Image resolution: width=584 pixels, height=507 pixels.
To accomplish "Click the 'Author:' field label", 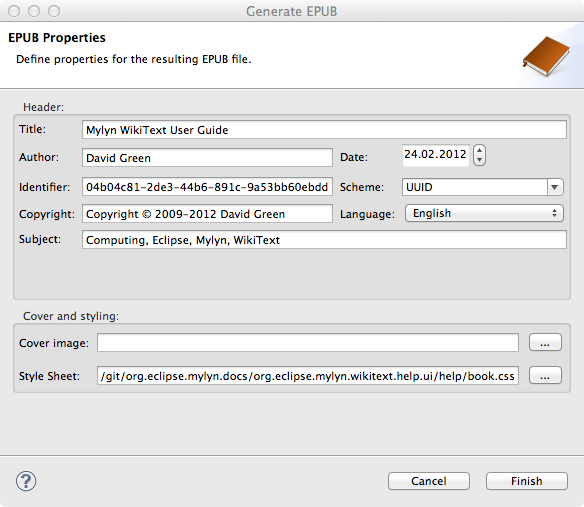I will click(x=39, y=157).
